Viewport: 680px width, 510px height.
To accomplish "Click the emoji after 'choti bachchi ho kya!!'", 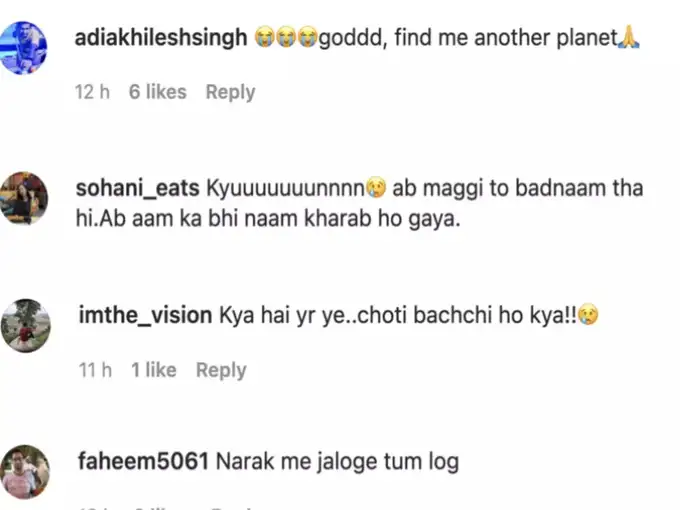I will (588, 315).
